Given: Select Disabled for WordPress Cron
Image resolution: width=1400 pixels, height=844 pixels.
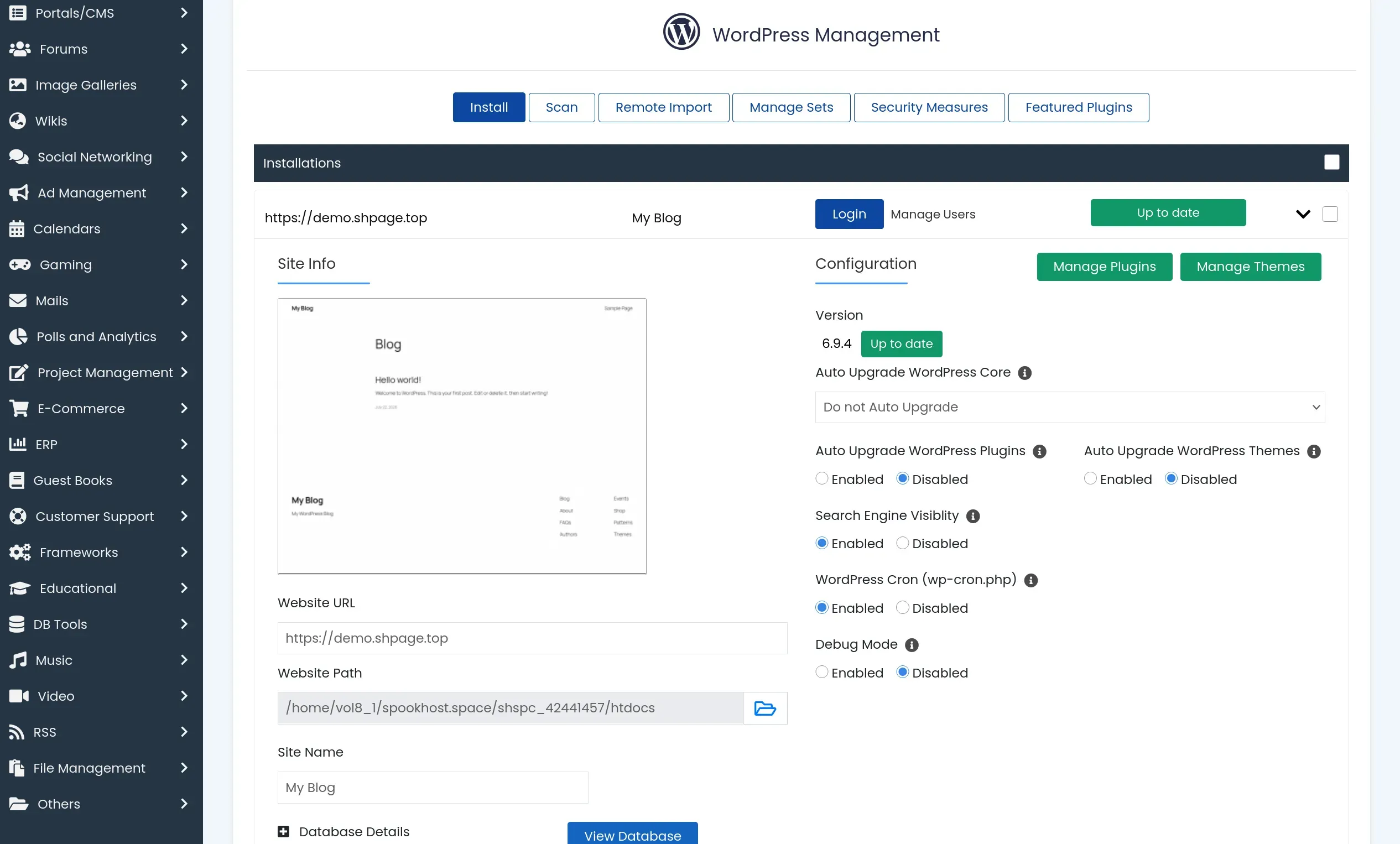Looking at the screenshot, I should (x=902, y=607).
